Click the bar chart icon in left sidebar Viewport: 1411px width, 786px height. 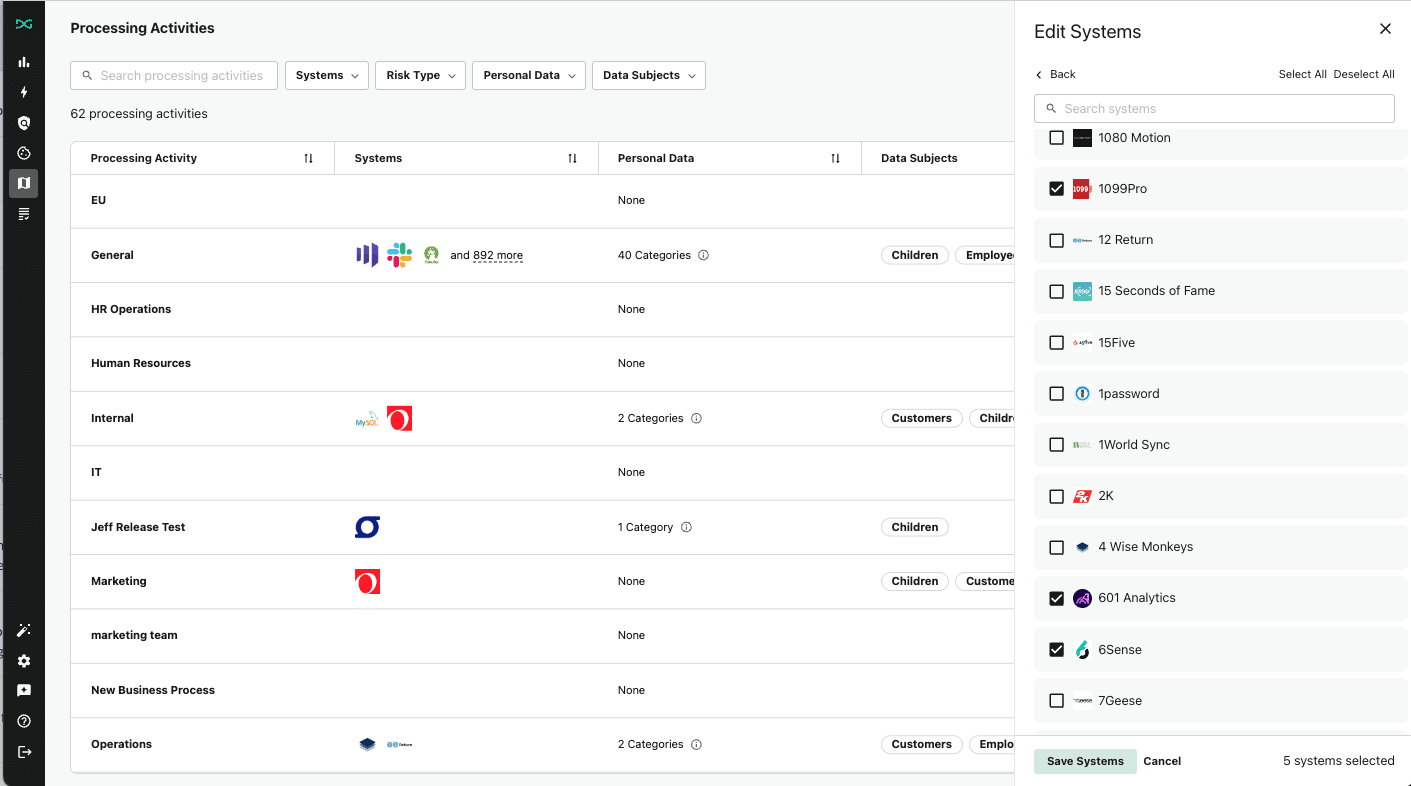(24, 62)
